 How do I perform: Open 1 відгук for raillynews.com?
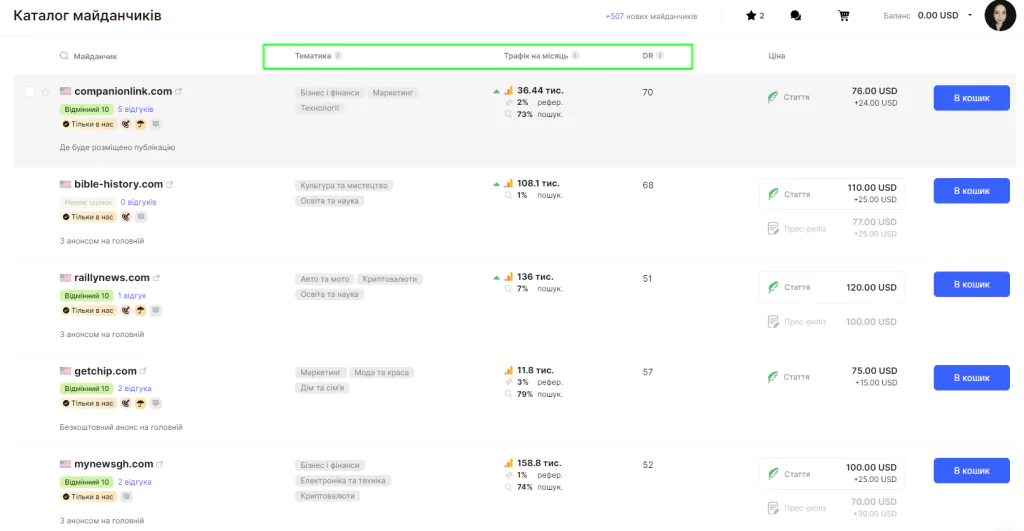pos(132,296)
